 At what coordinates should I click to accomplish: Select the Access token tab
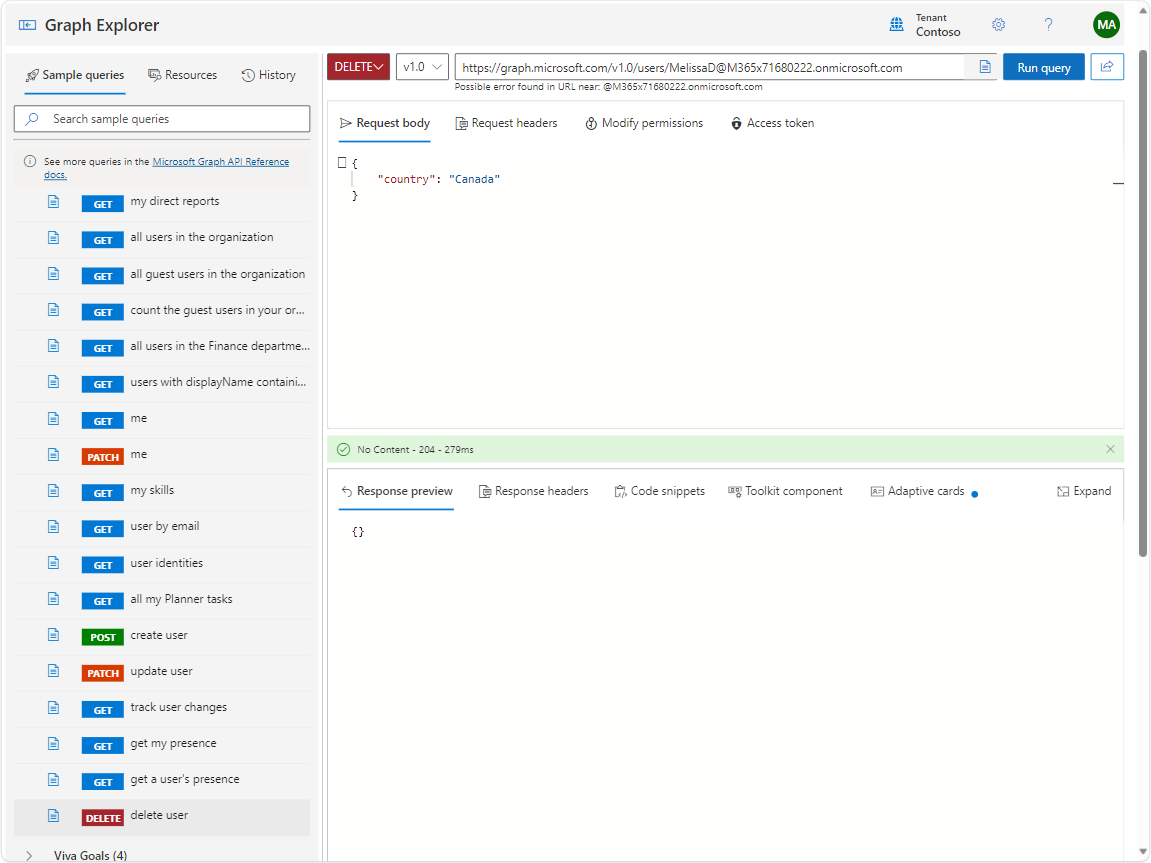(x=772, y=123)
